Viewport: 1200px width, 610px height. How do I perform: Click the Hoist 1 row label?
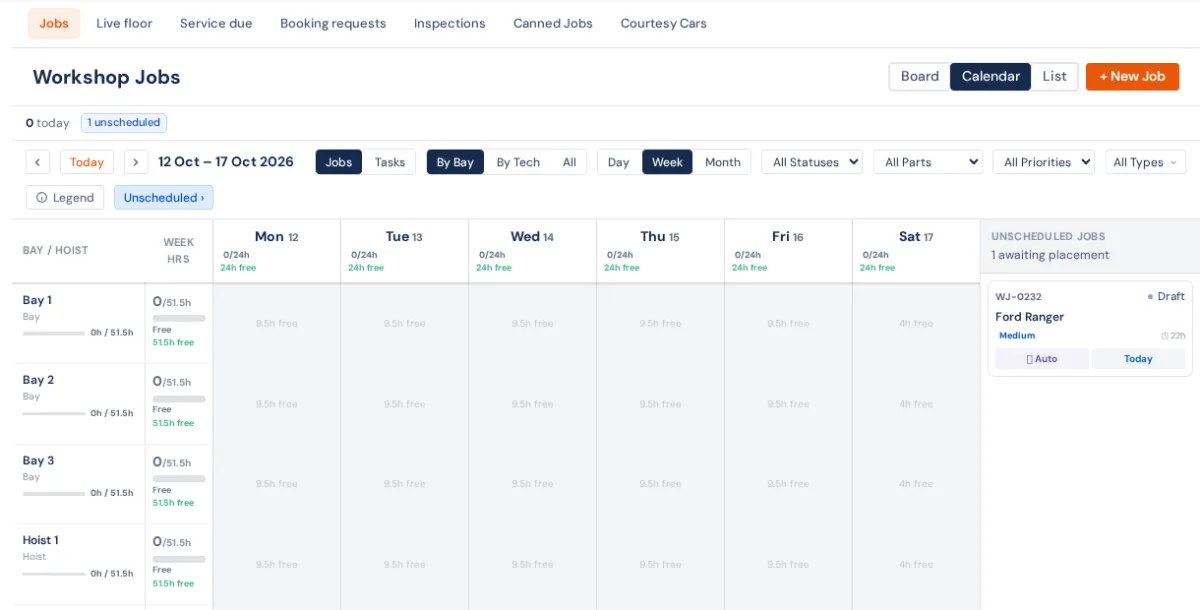coord(41,541)
